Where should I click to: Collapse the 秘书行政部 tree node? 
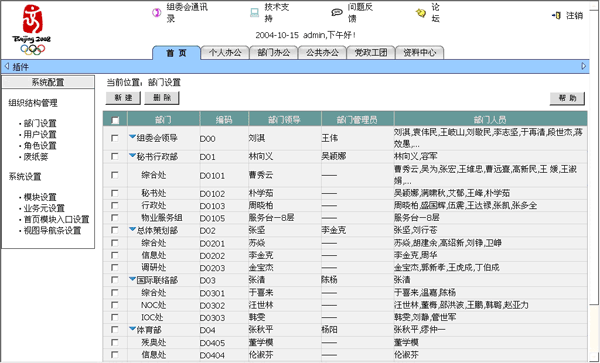tap(132, 155)
